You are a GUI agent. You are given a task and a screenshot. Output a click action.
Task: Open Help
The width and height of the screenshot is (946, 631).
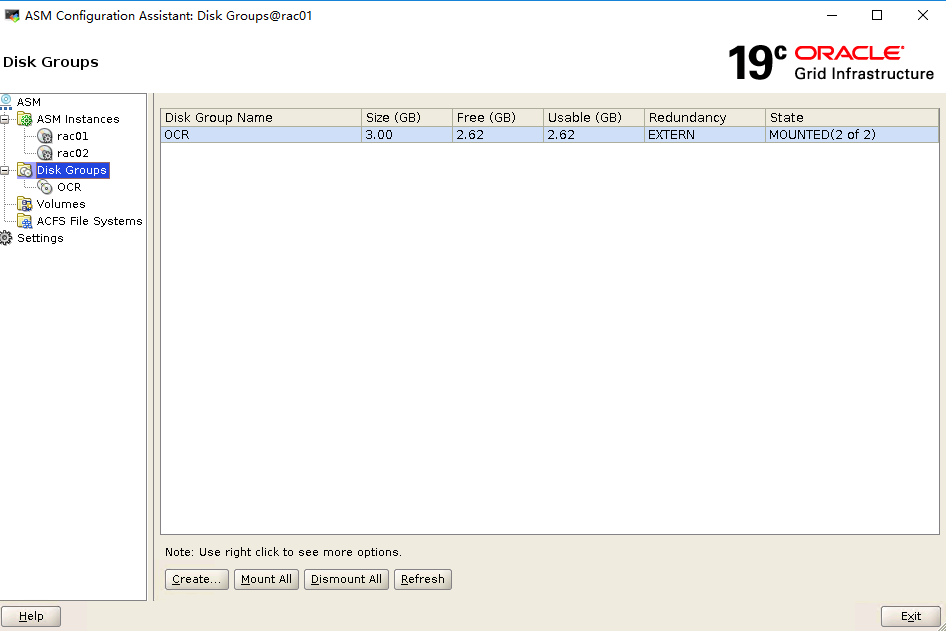click(x=31, y=616)
